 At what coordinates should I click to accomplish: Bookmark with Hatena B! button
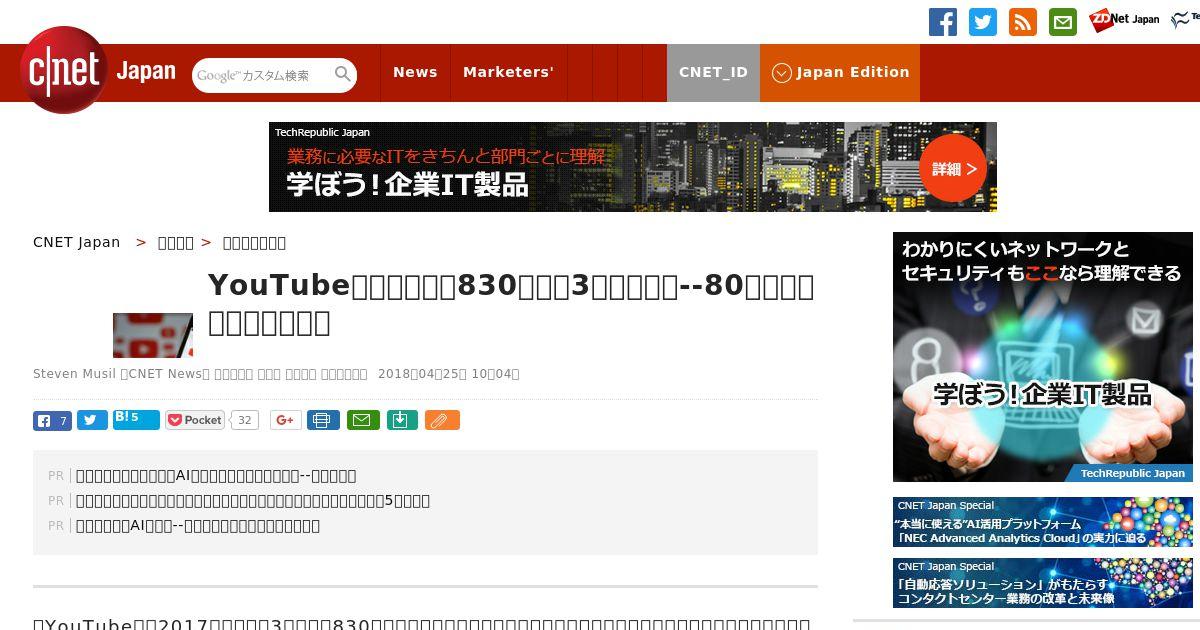136,420
